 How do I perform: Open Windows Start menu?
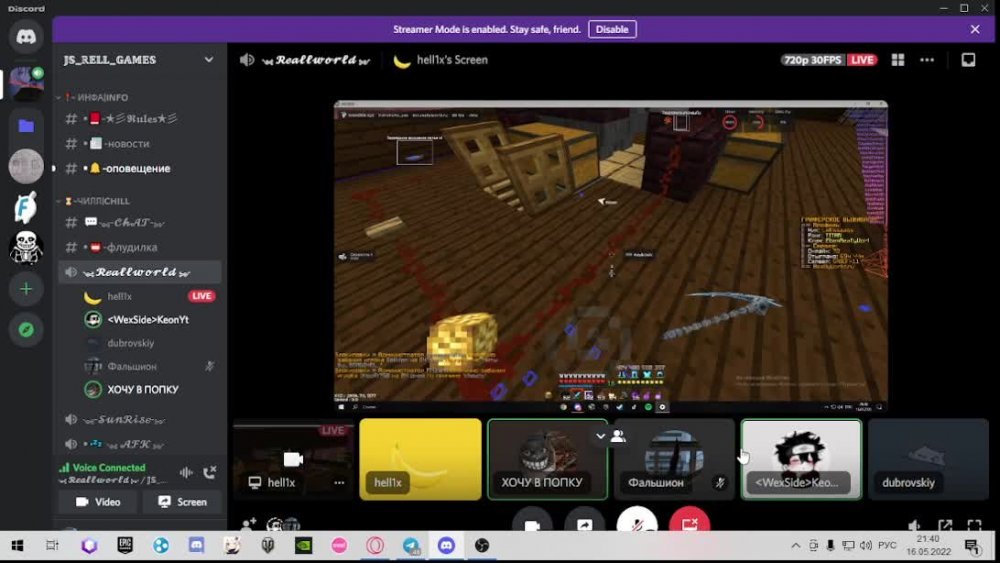[x=17, y=546]
